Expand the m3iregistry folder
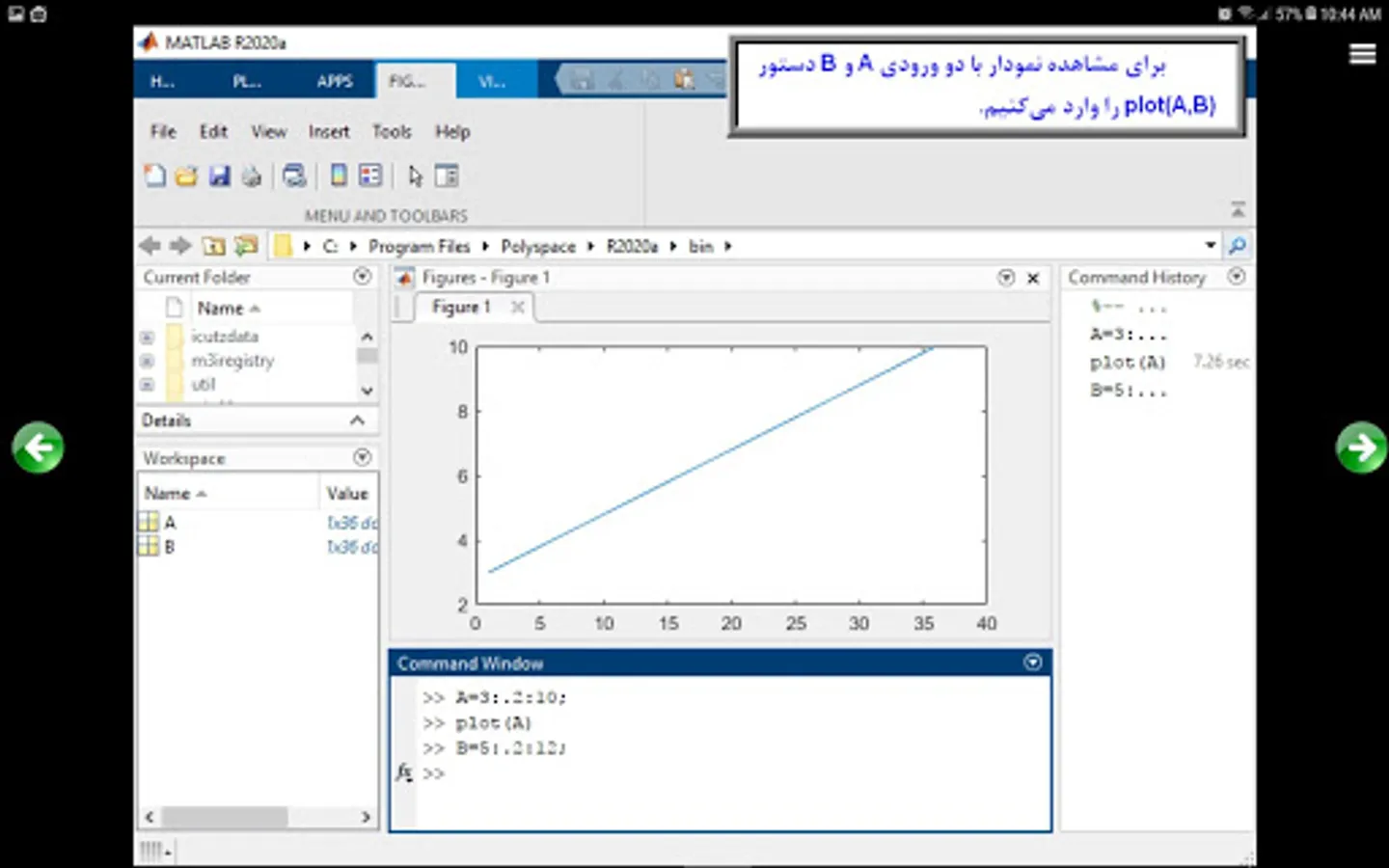This screenshot has width=1389, height=868. (147, 361)
